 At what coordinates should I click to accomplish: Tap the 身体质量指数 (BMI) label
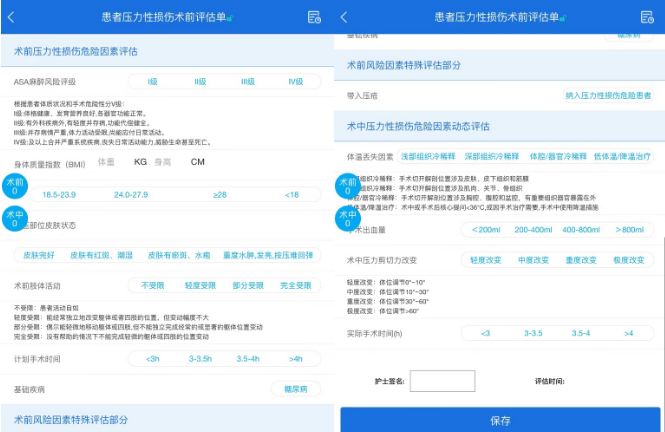coord(50,164)
